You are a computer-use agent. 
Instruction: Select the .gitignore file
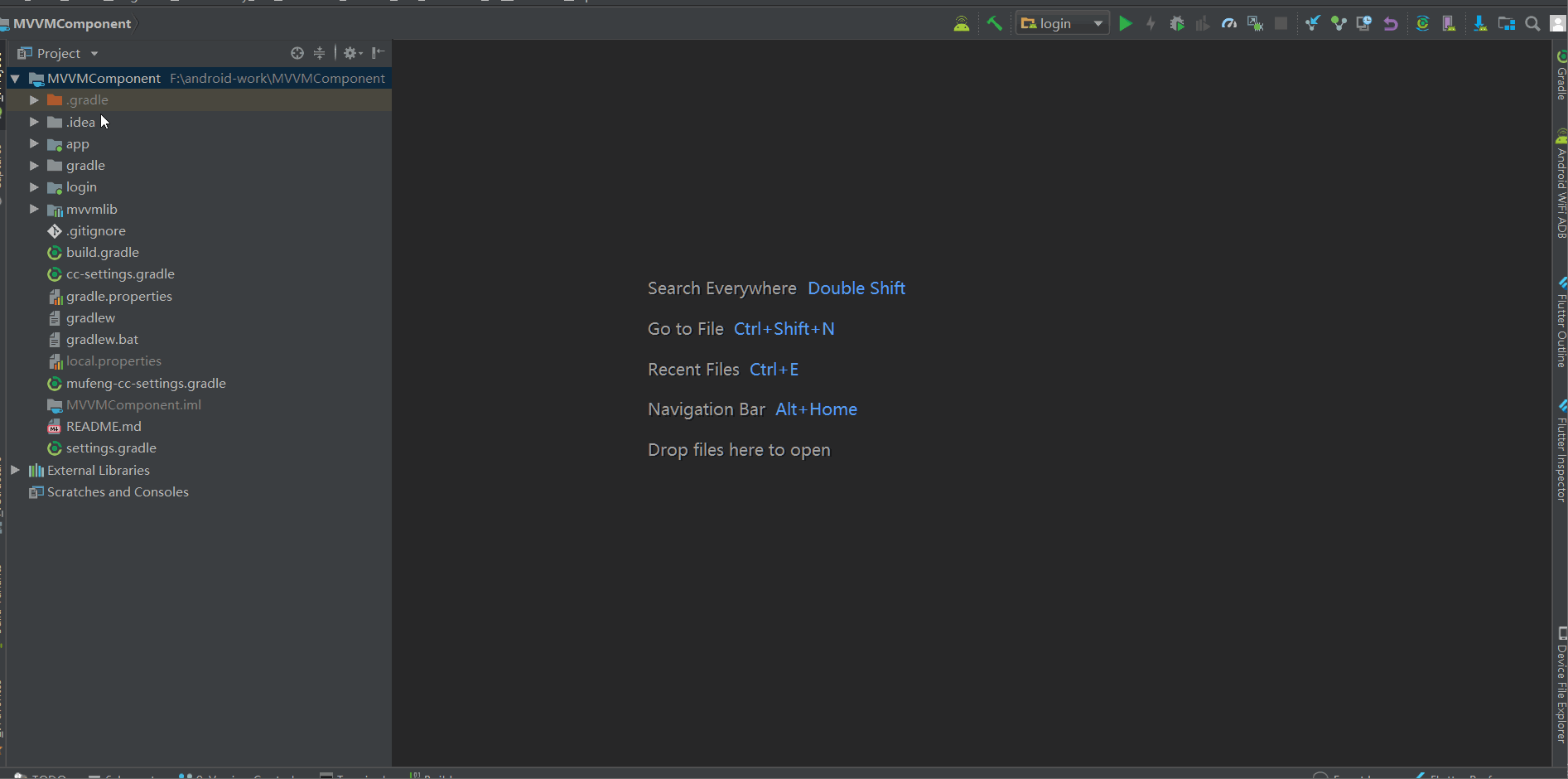coord(96,231)
